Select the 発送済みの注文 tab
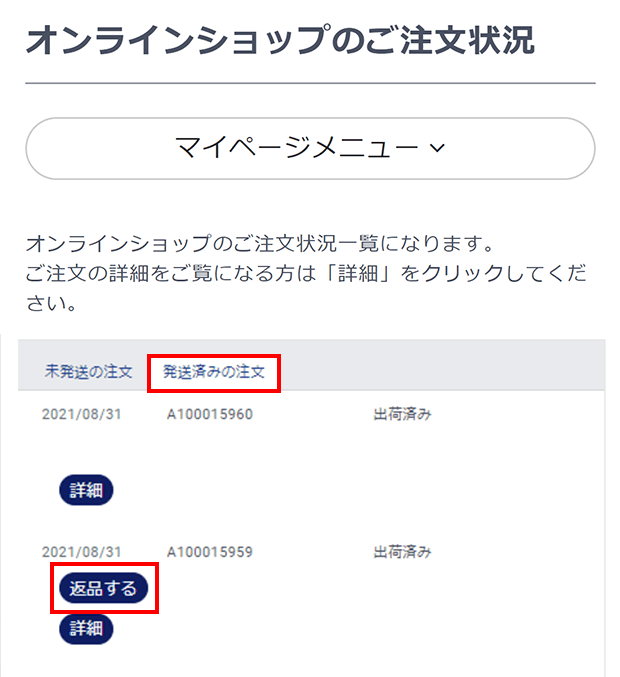 tap(214, 372)
